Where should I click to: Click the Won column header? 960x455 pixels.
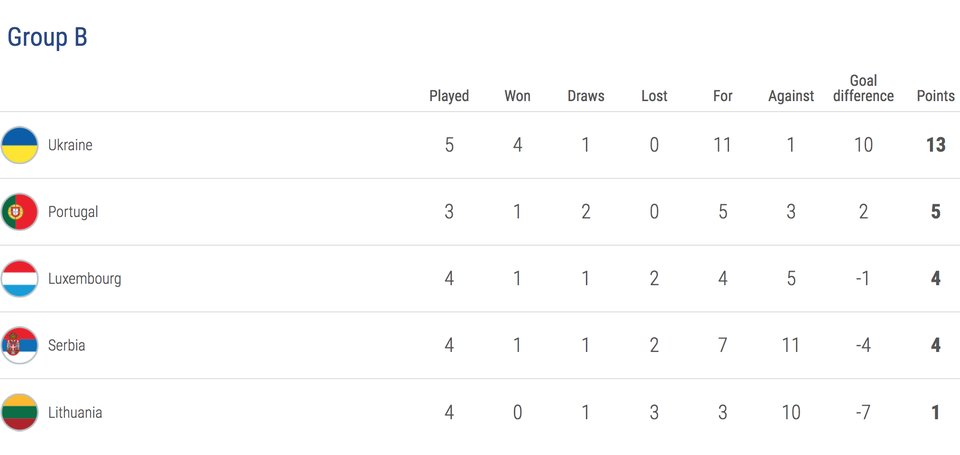pyautogui.click(x=517, y=96)
